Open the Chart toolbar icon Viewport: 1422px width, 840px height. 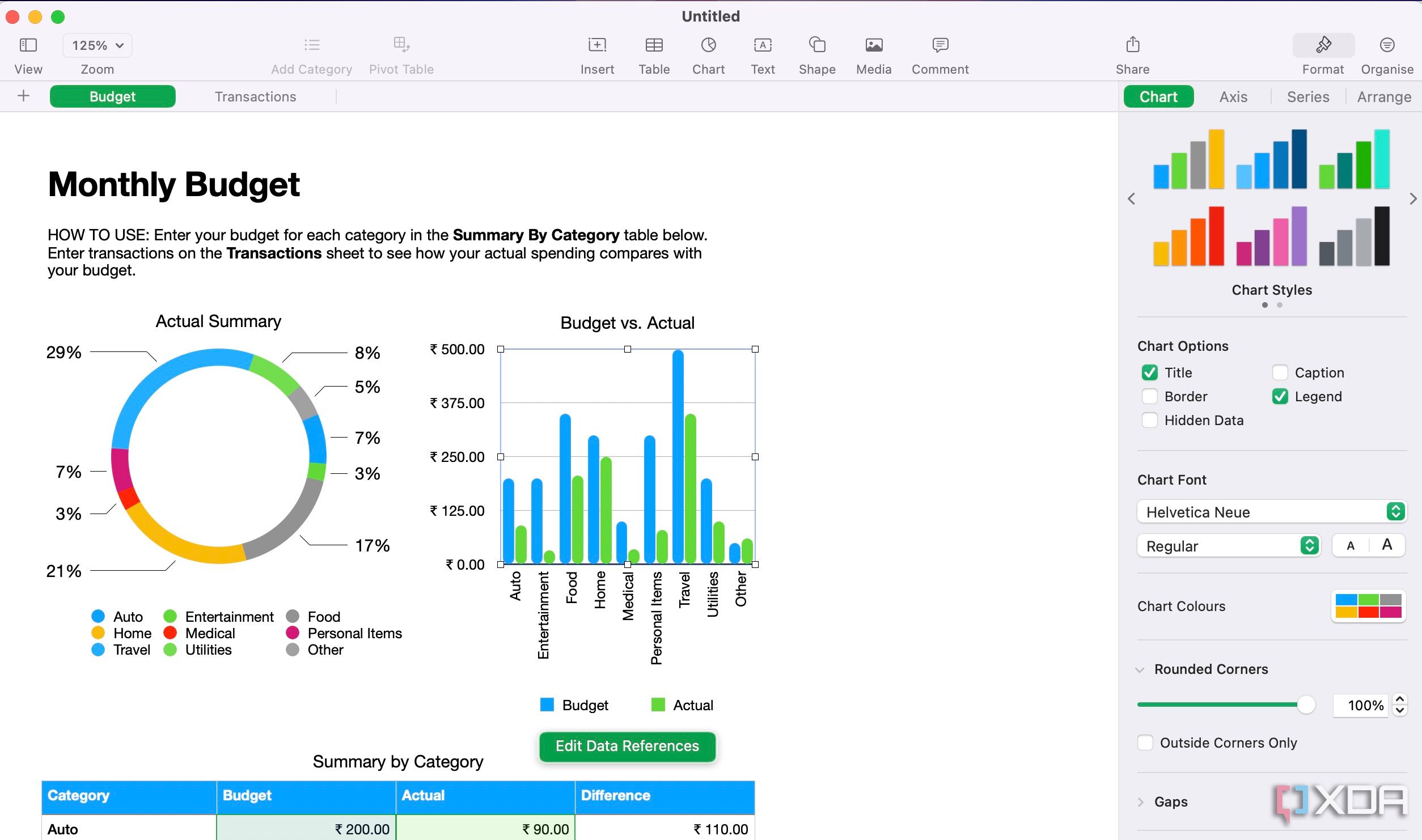pyautogui.click(x=708, y=45)
